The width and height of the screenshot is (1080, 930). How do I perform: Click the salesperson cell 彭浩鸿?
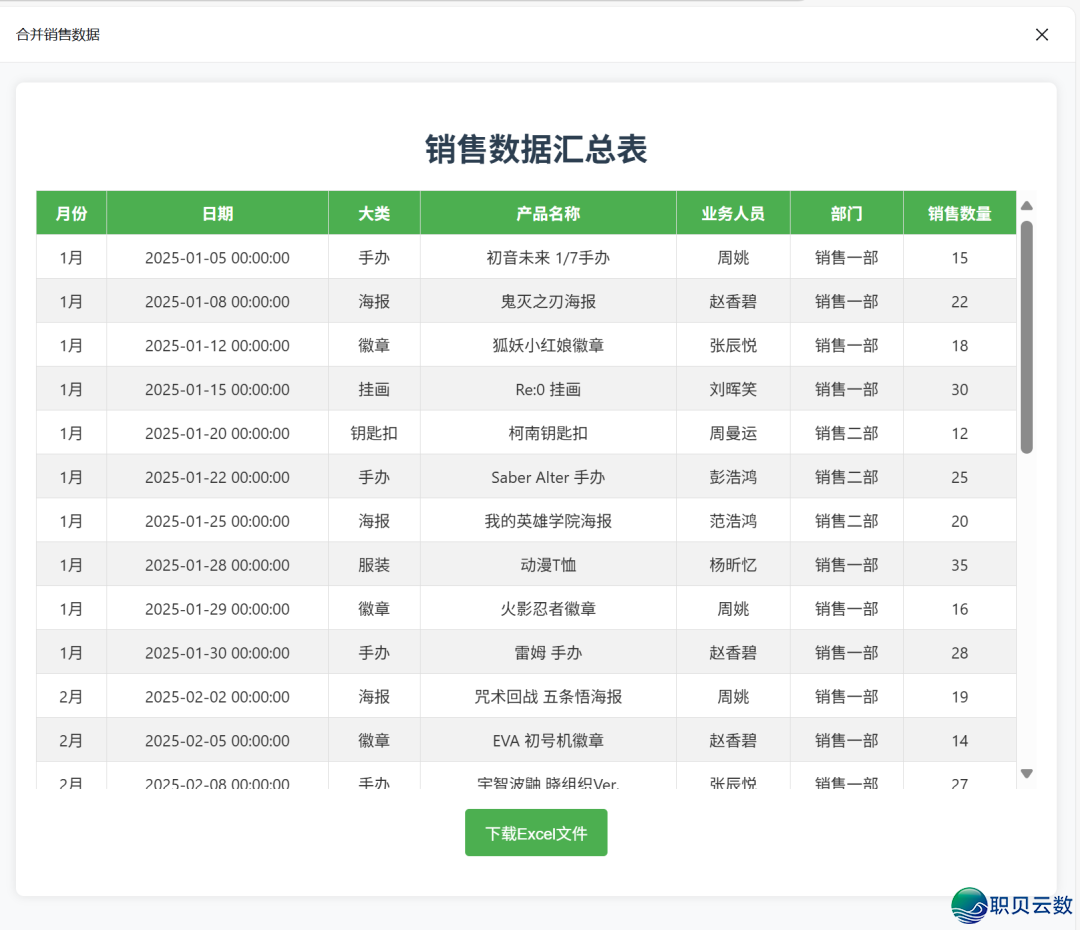point(733,477)
